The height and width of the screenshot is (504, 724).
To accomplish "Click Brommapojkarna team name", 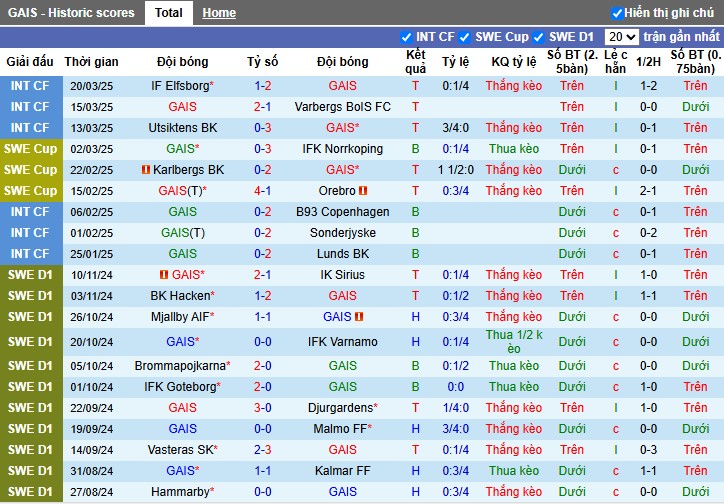I will (180, 366).
